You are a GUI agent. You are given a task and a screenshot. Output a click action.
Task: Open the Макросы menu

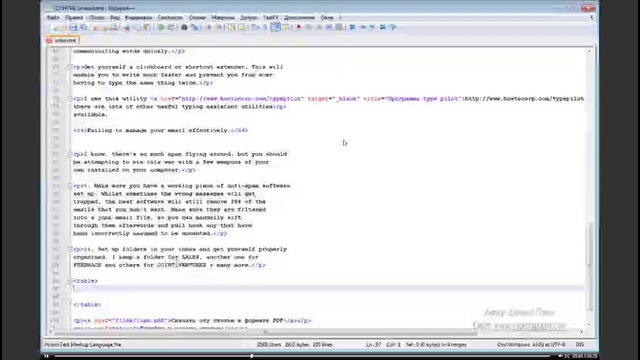tap(223, 18)
